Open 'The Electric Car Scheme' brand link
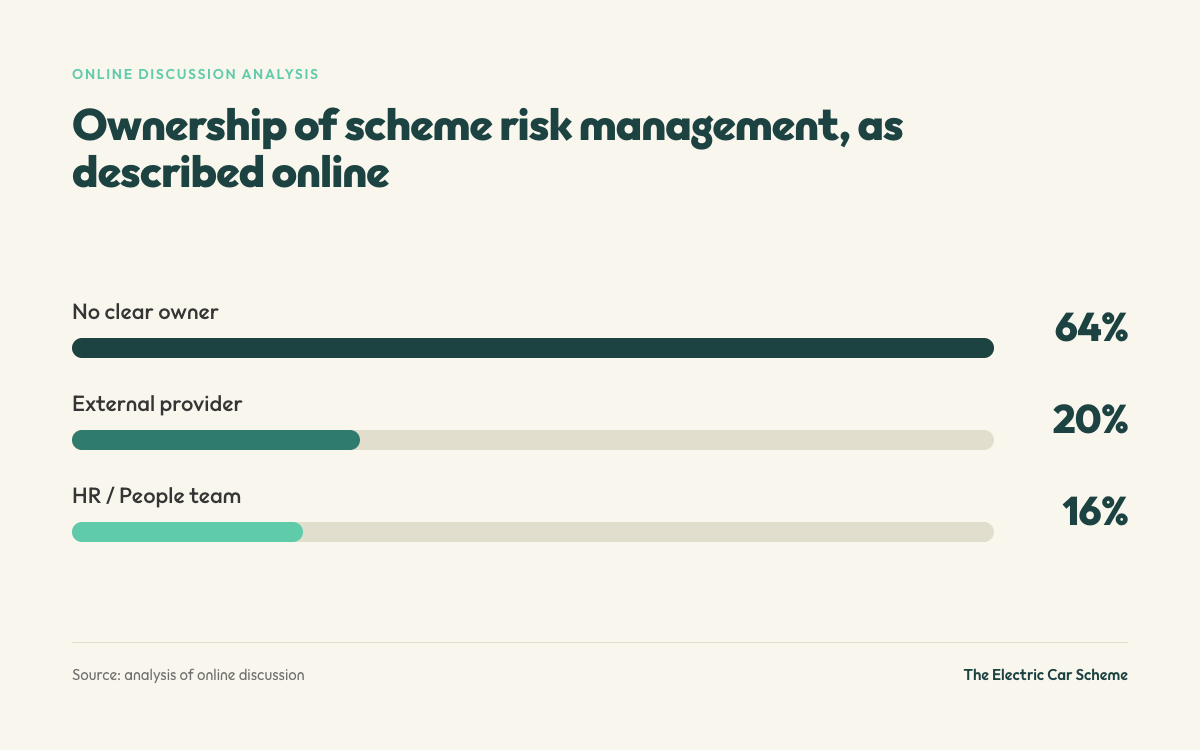 click(1045, 675)
